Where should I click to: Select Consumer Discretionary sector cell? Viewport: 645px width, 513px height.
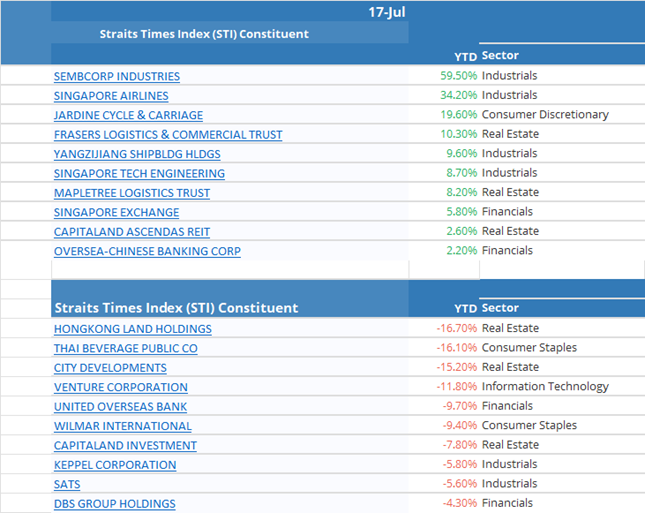click(x=545, y=114)
